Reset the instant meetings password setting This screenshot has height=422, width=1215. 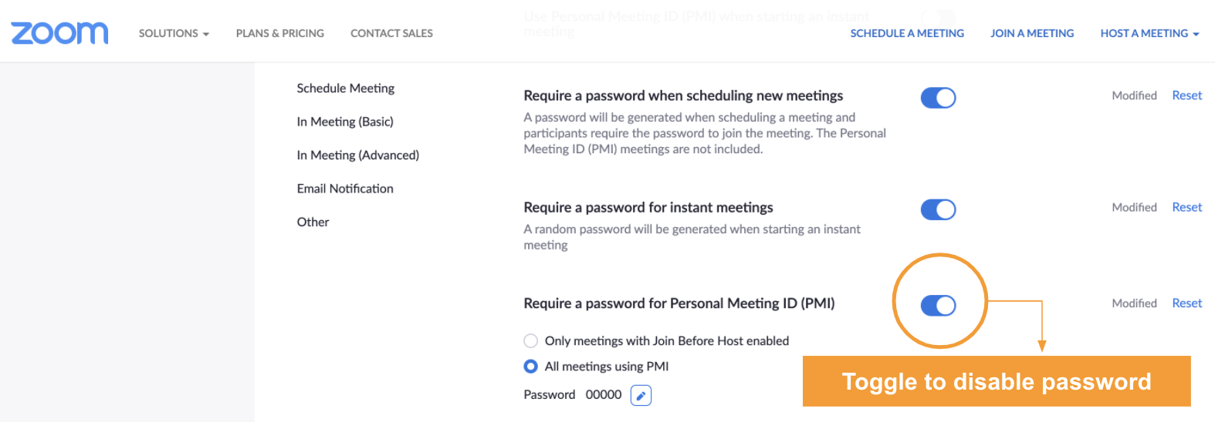pyautogui.click(x=1187, y=207)
